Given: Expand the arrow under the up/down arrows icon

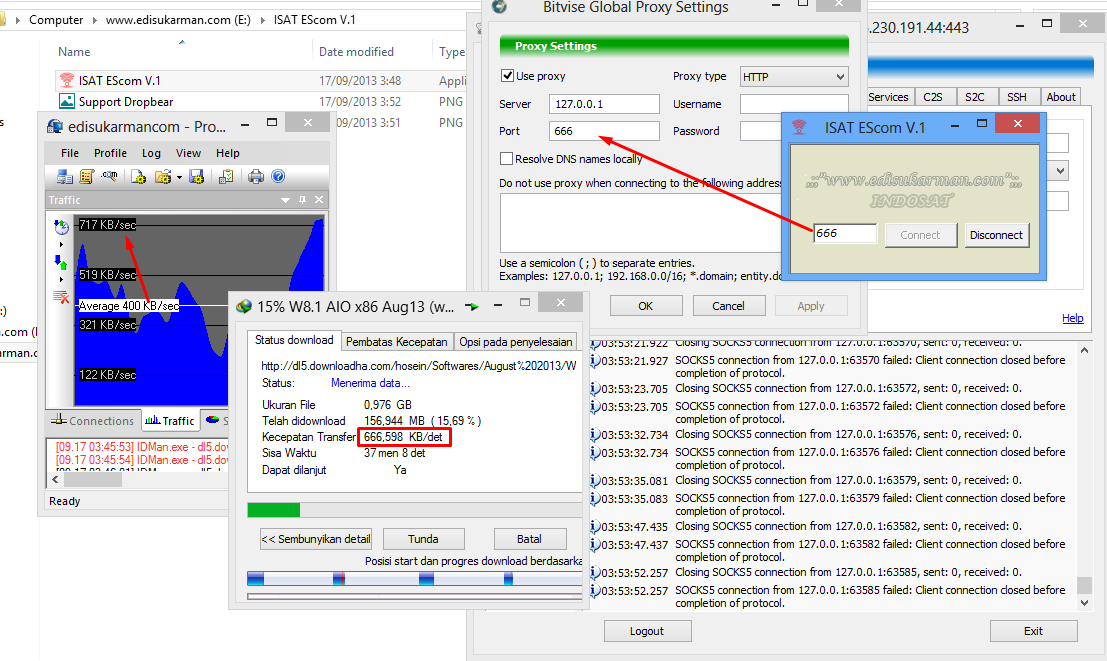Looking at the screenshot, I should pyautogui.click(x=61, y=280).
